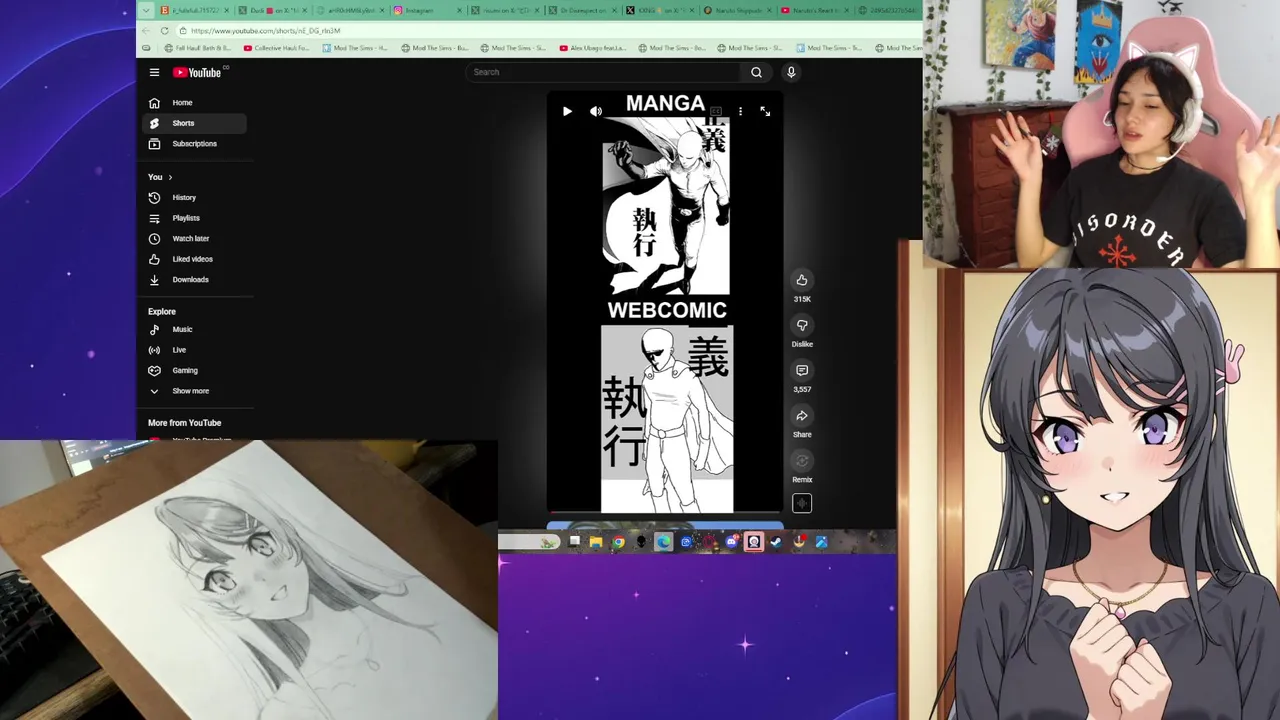
Task: Browse Gaming in Explore
Action: pos(195,370)
